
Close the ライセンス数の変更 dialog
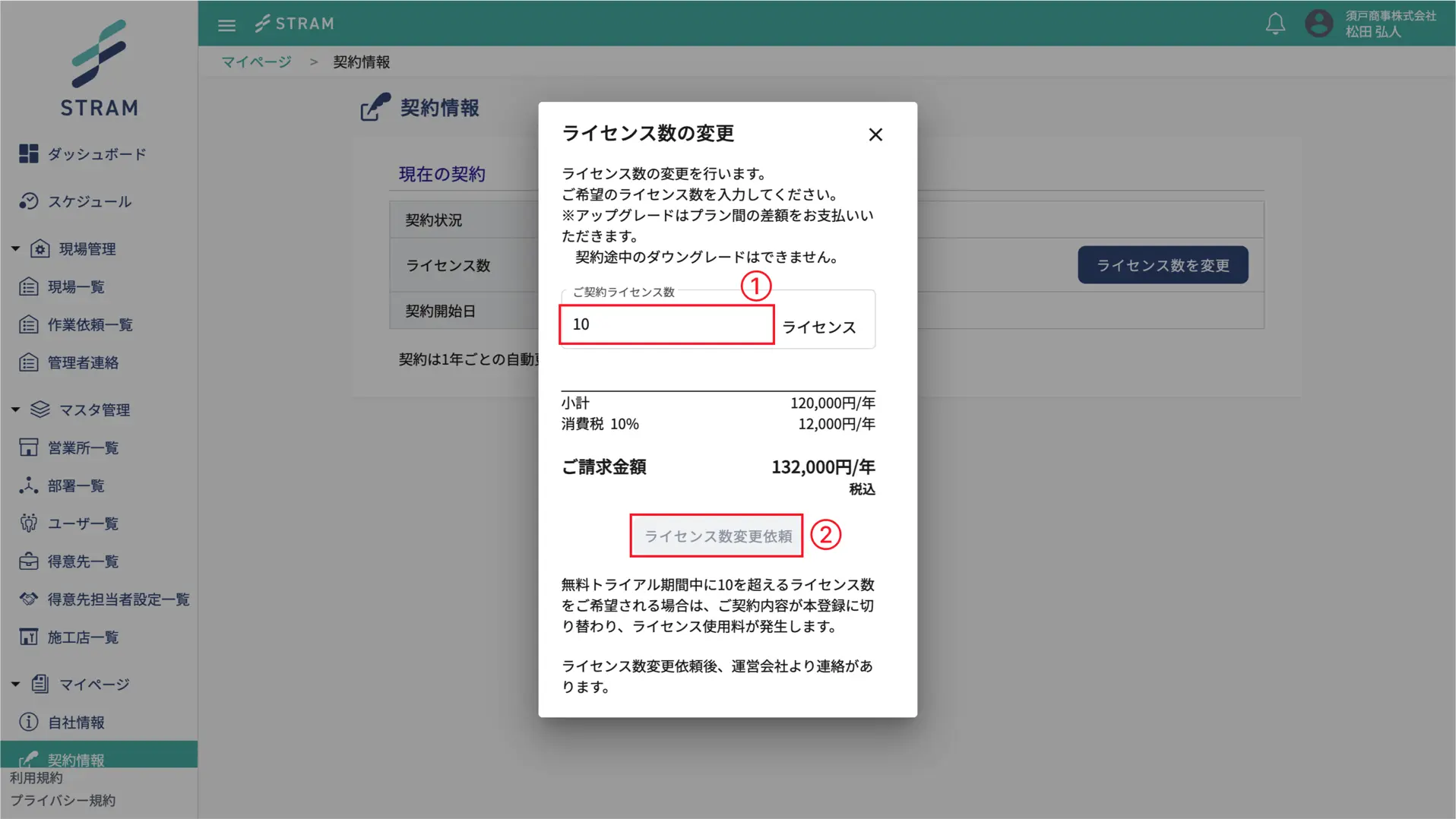click(x=875, y=134)
